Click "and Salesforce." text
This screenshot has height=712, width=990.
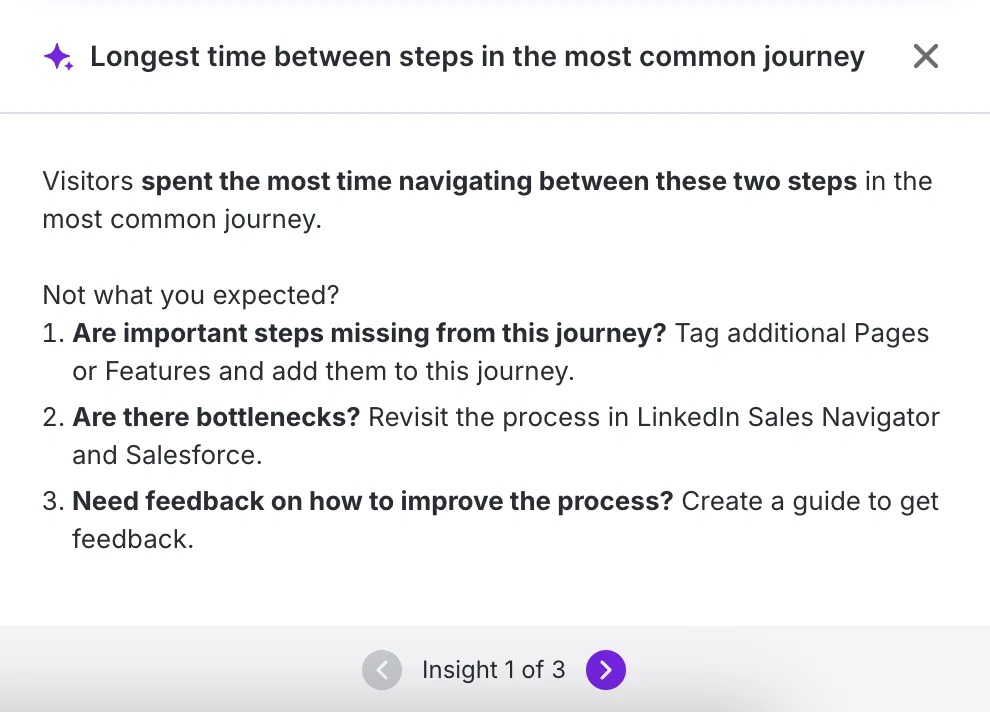(166, 455)
